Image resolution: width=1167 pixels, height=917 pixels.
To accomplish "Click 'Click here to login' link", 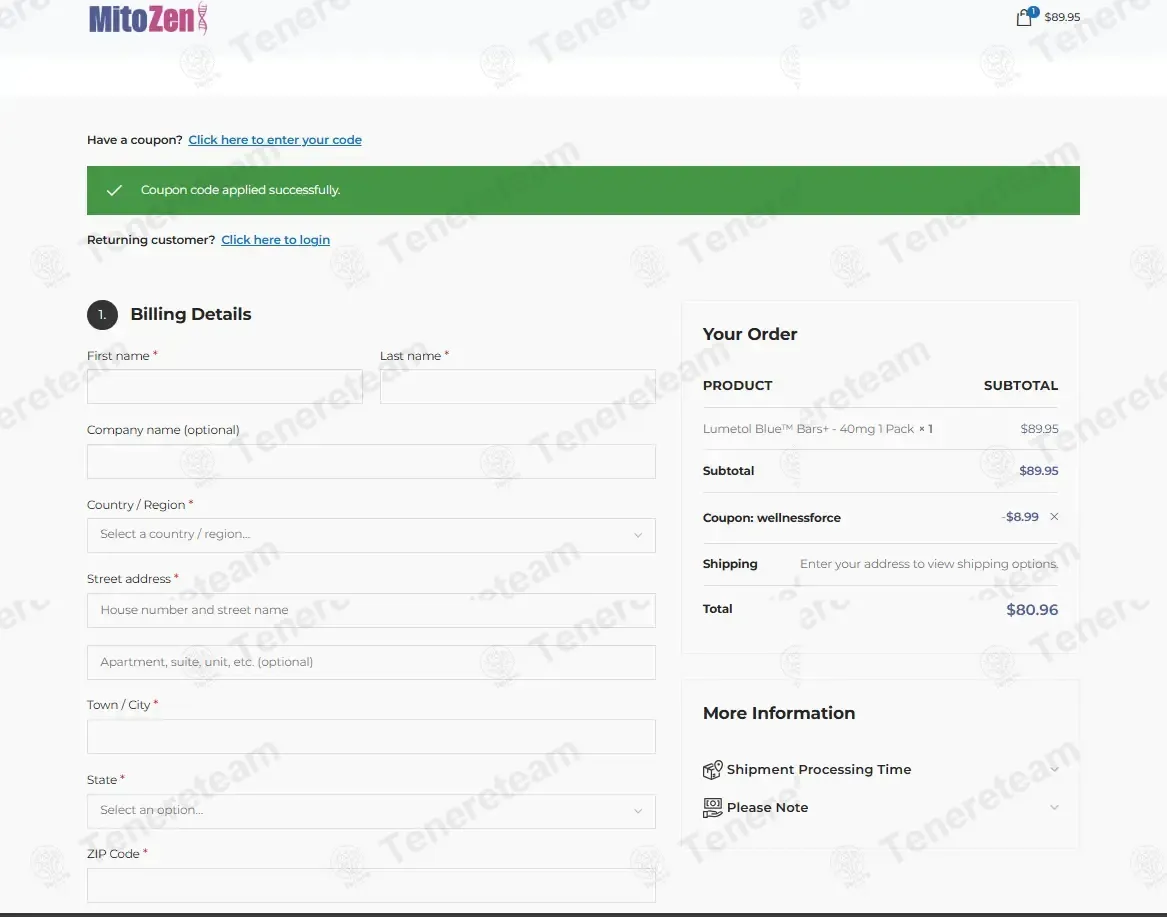I will tap(275, 240).
